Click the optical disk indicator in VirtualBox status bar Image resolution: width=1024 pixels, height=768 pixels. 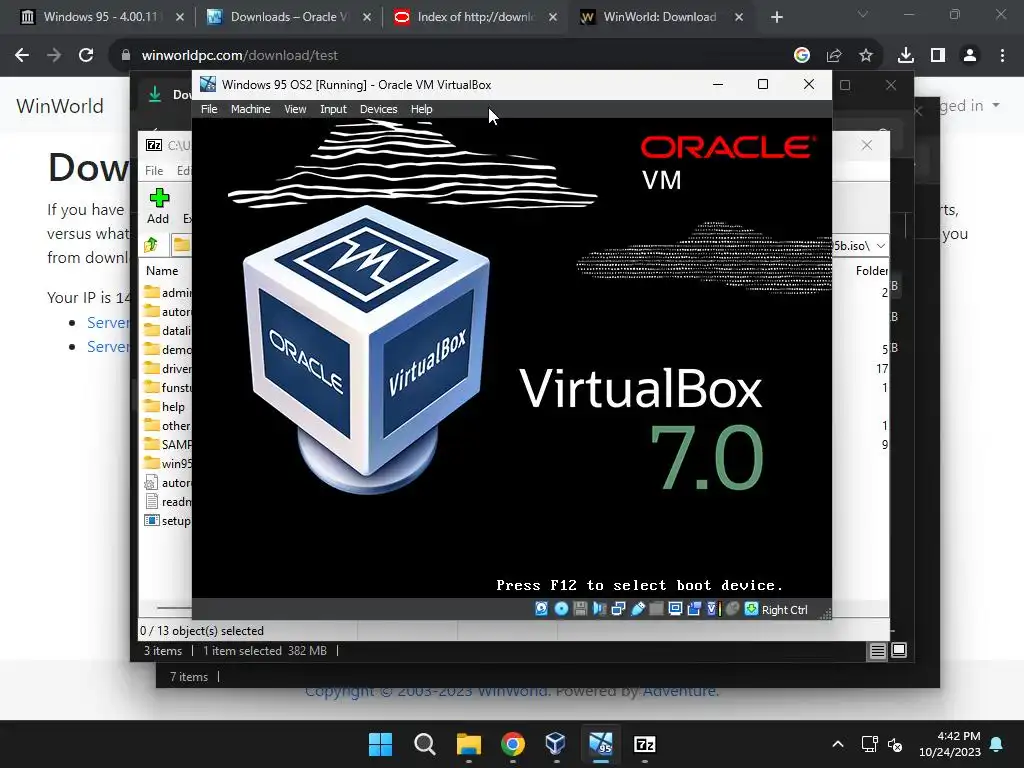[x=561, y=609]
